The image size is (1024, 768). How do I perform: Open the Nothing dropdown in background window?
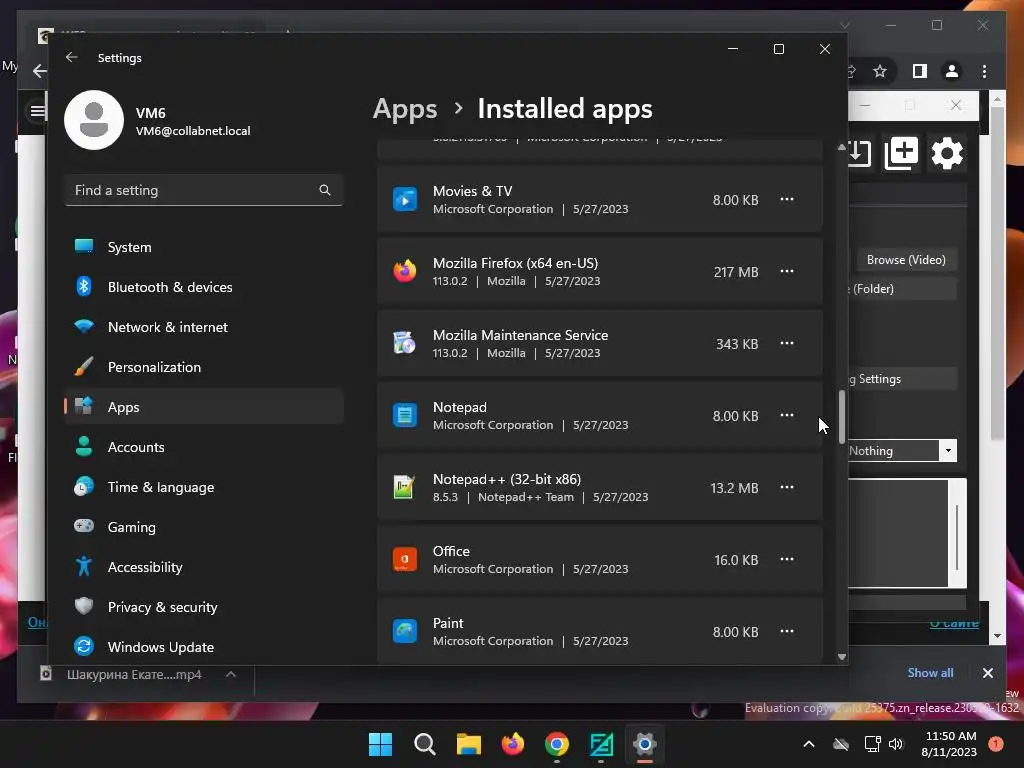coord(948,451)
